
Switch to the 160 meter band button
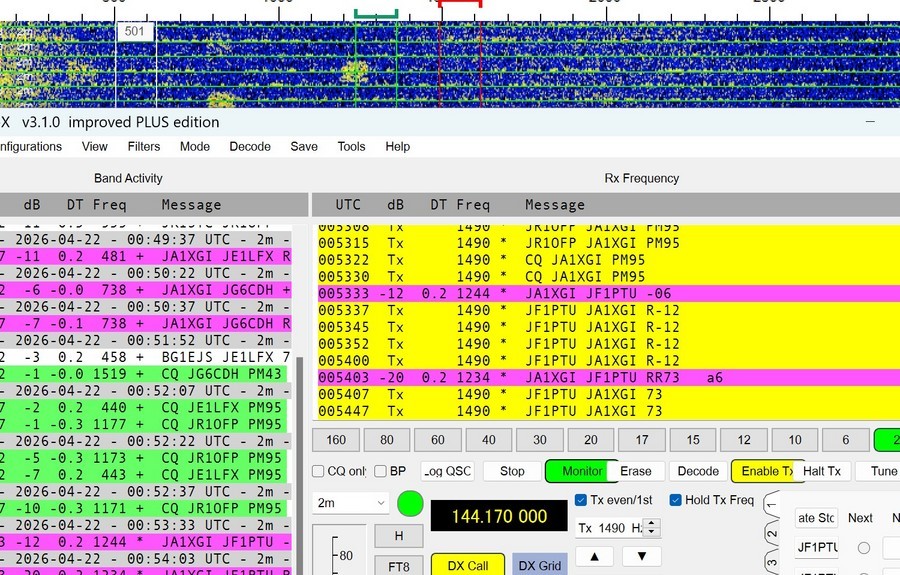click(336, 440)
